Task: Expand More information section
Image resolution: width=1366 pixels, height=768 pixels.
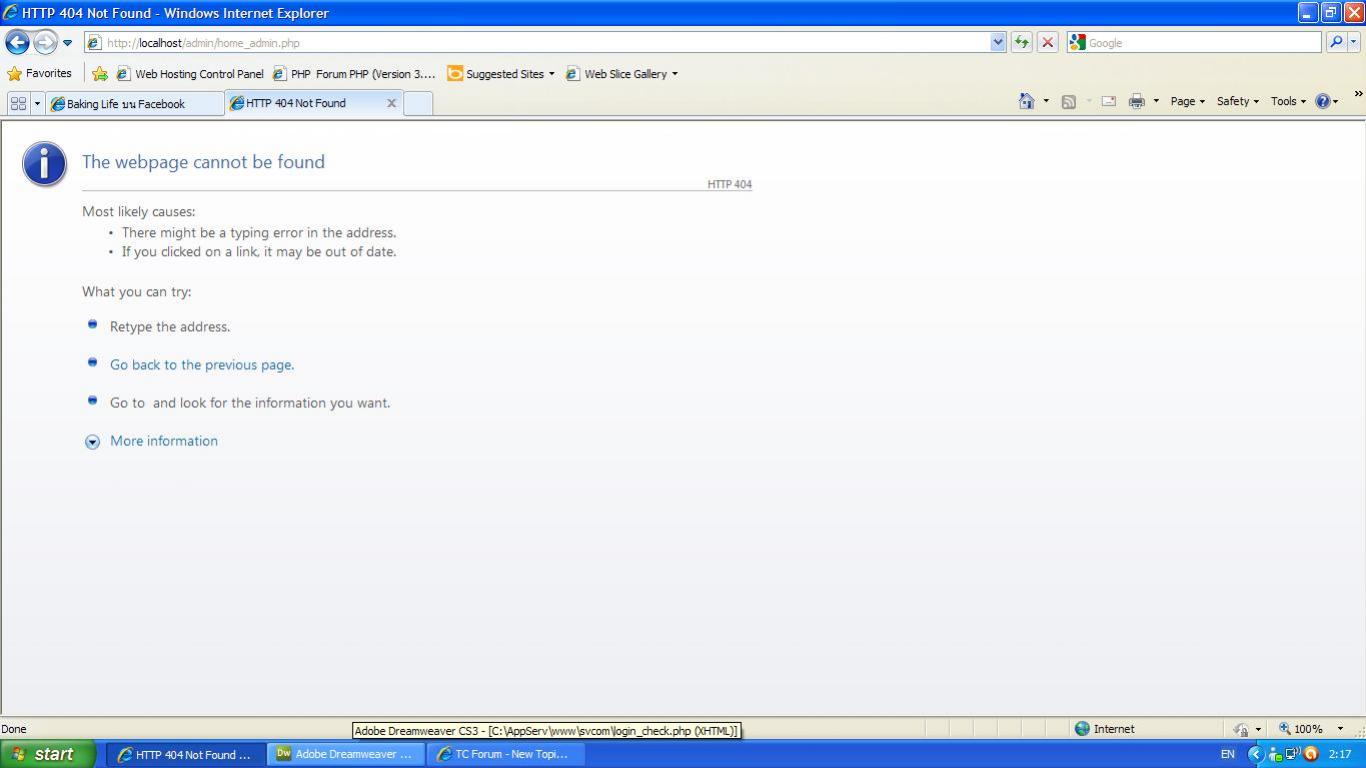Action: (92, 442)
